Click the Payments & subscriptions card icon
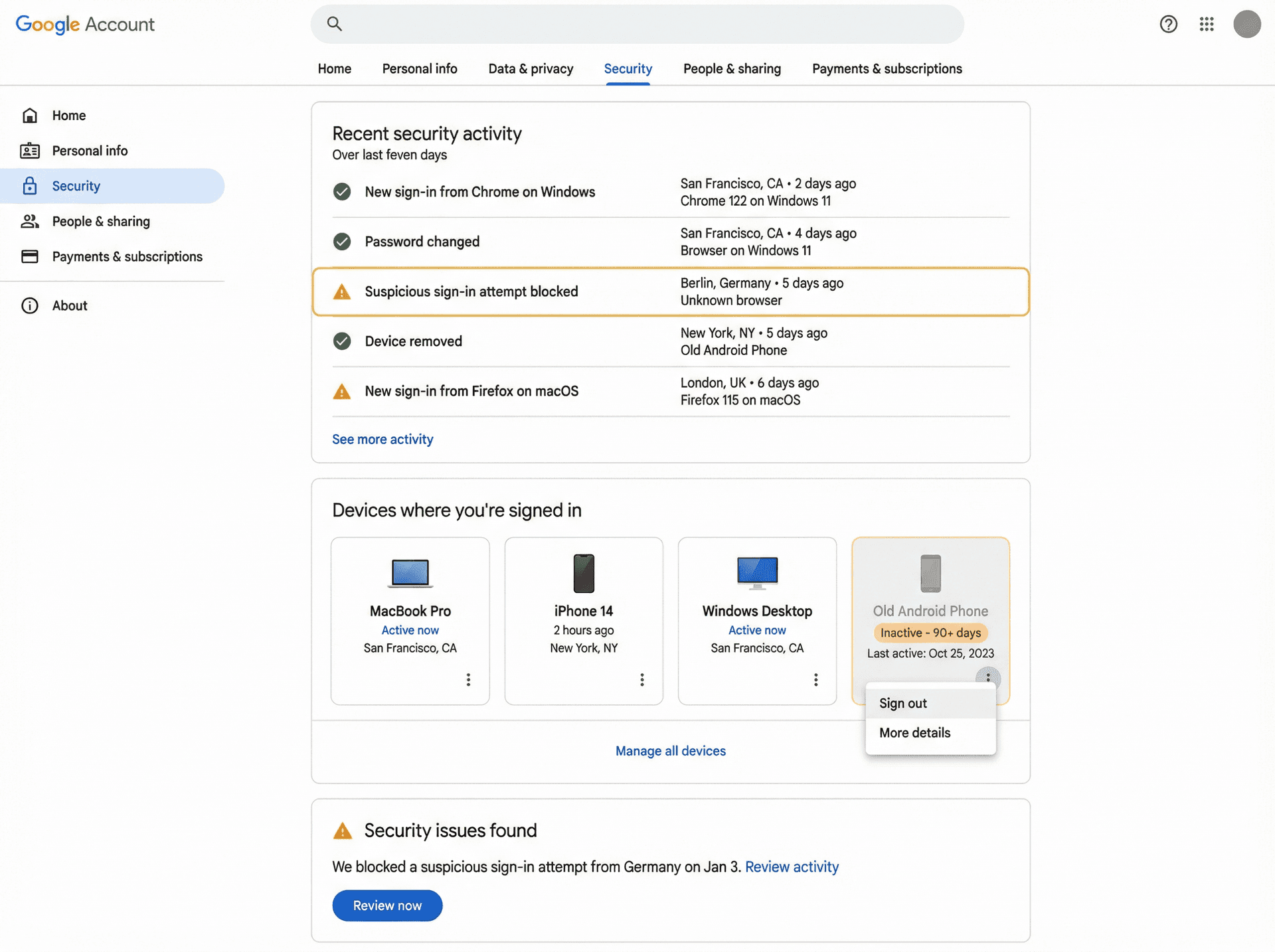This screenshot has height=952, width=1275. (x=30, y=256)
